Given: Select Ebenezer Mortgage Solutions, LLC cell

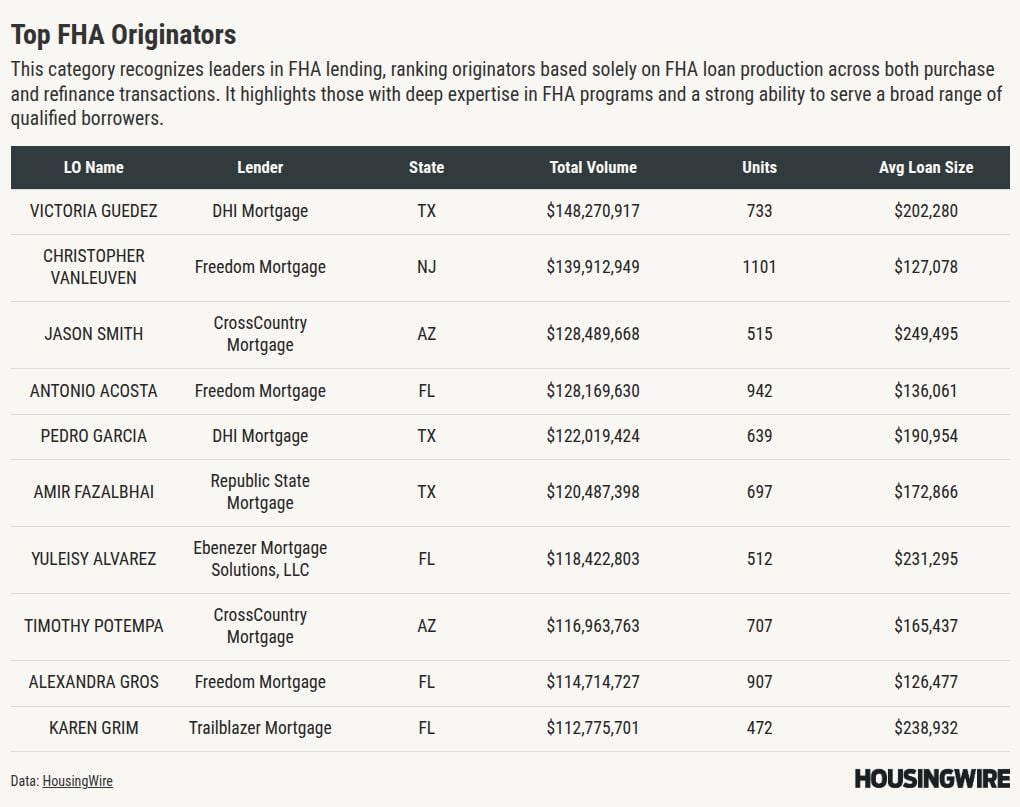Looking at the screenshot, I should pos(260,559).
